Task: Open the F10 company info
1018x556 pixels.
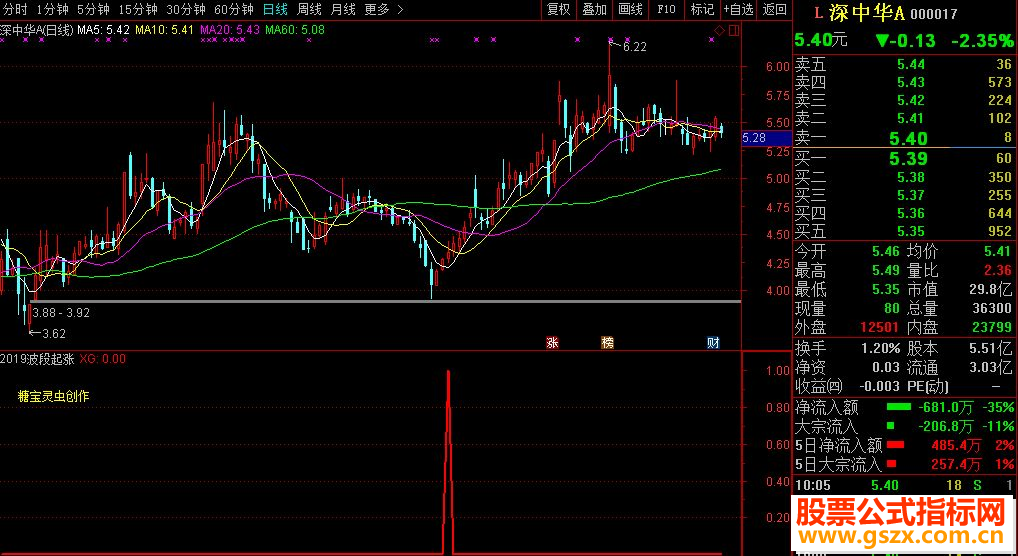Action: (666, 9)
